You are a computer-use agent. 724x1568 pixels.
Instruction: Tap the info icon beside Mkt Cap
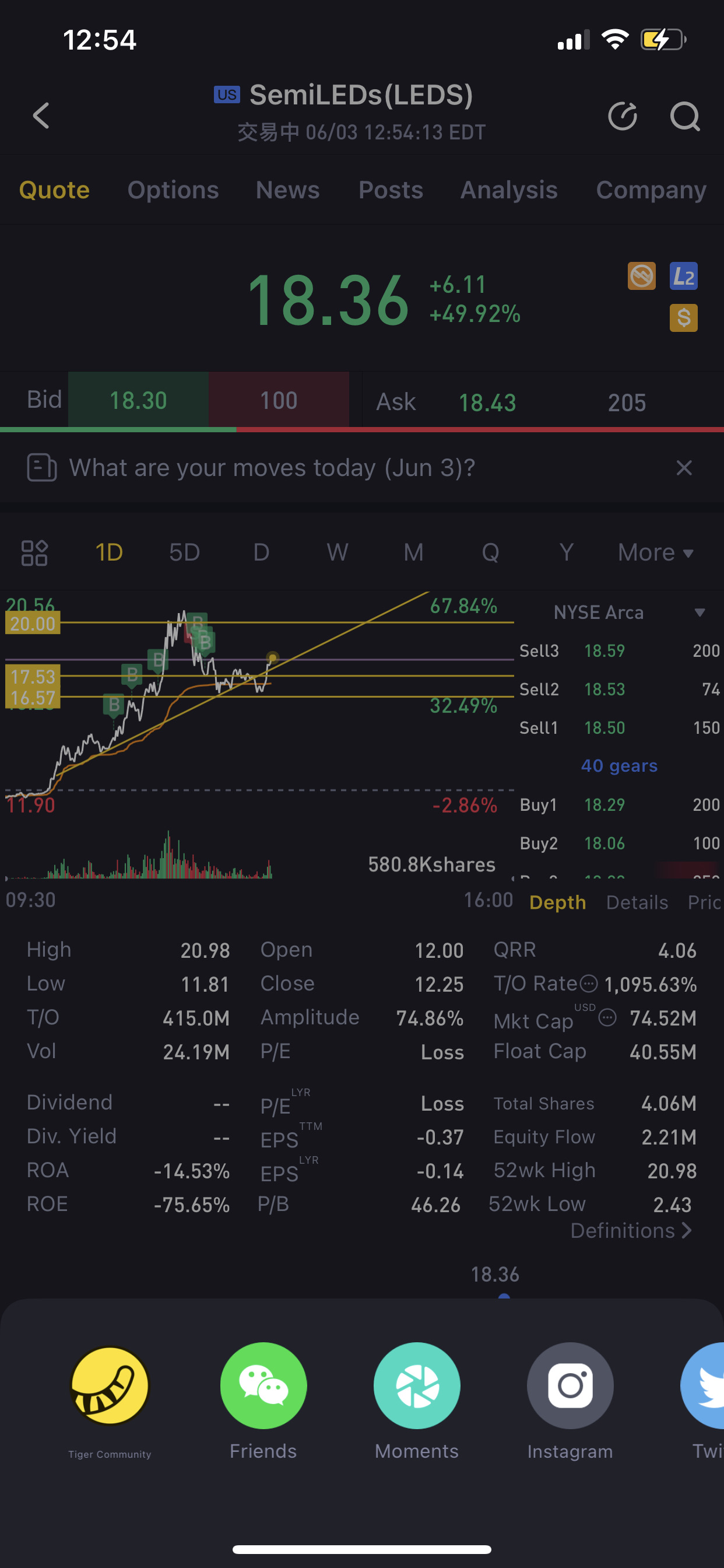point(607,1017)
